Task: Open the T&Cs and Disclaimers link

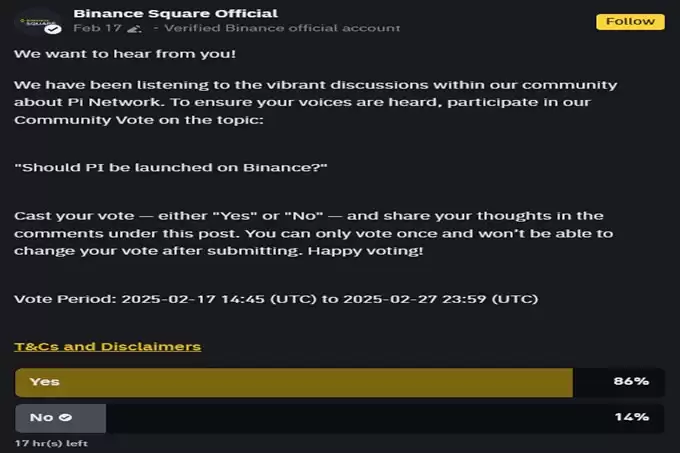Action: pos(107,346)
